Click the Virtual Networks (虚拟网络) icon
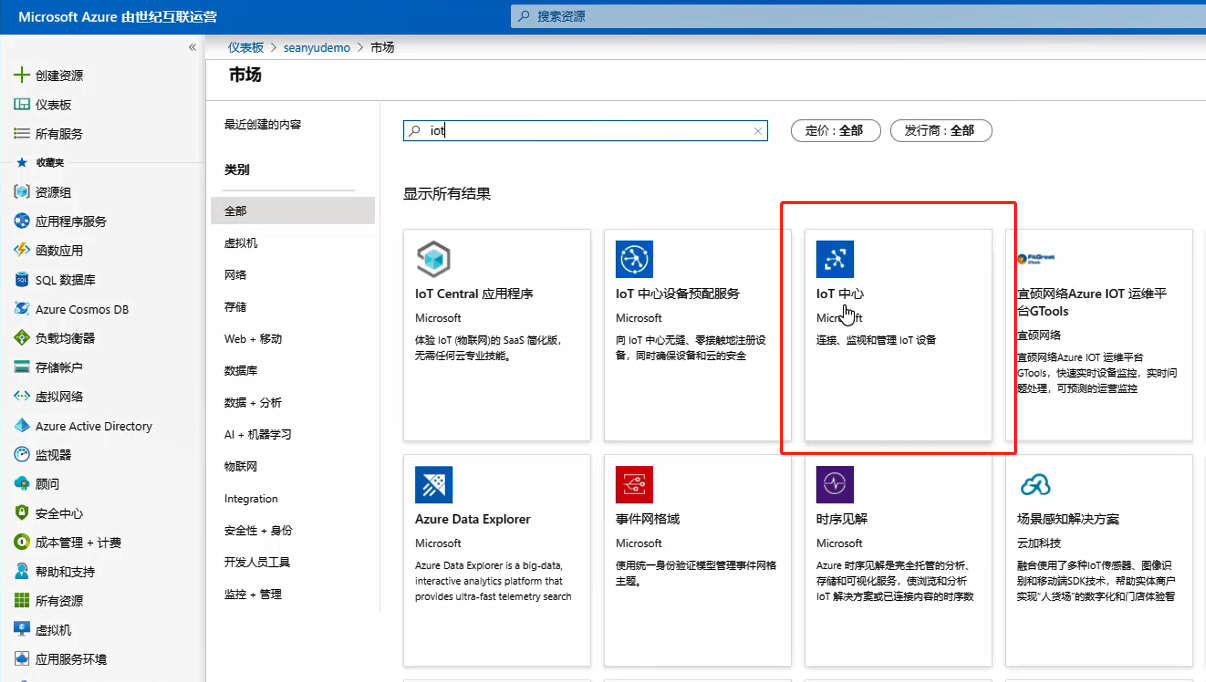 click(x=21, y=396)
